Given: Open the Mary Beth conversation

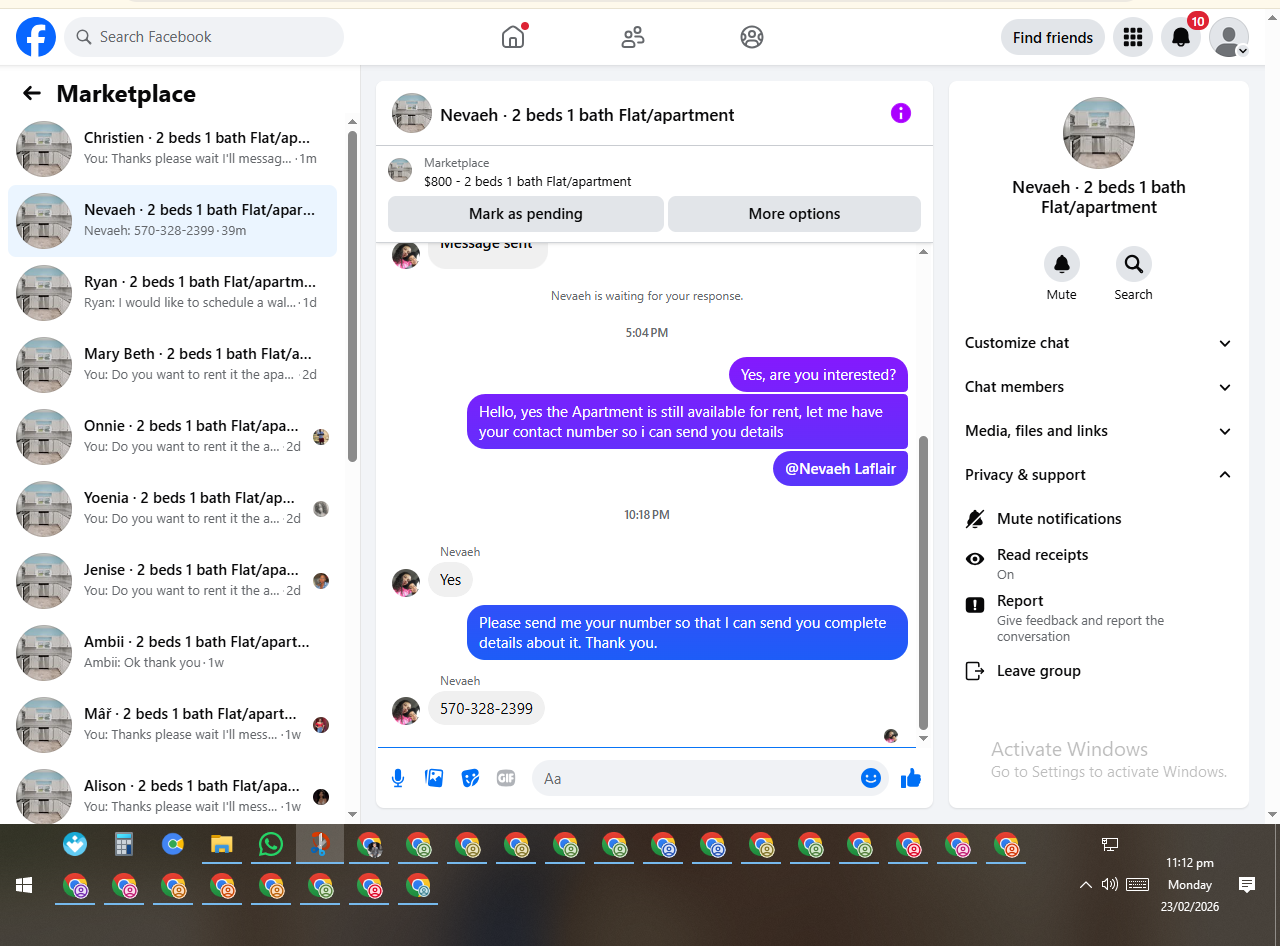Looking at the screenshot, I should (172, 365).
